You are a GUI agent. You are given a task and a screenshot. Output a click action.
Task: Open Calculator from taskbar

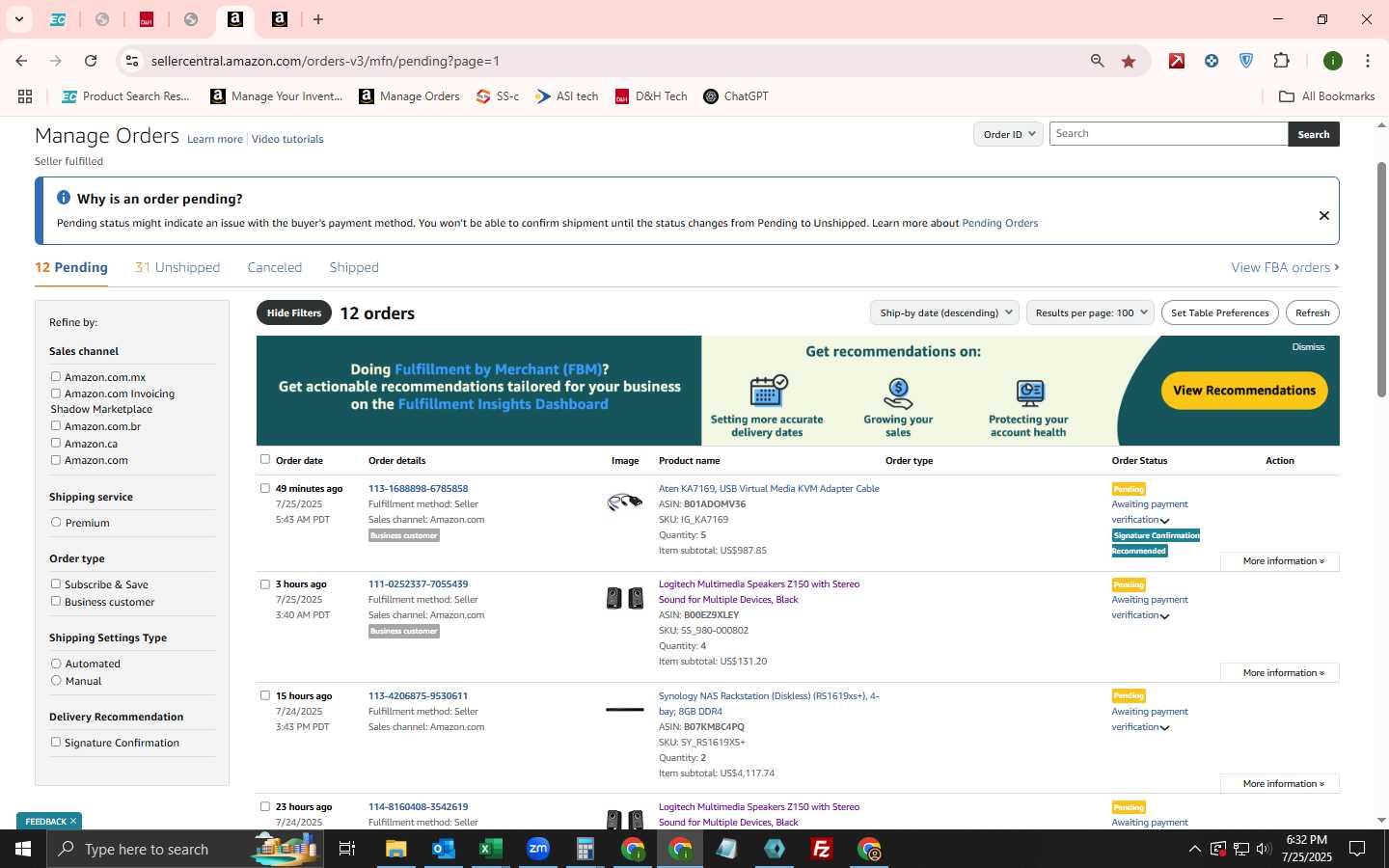586,849
